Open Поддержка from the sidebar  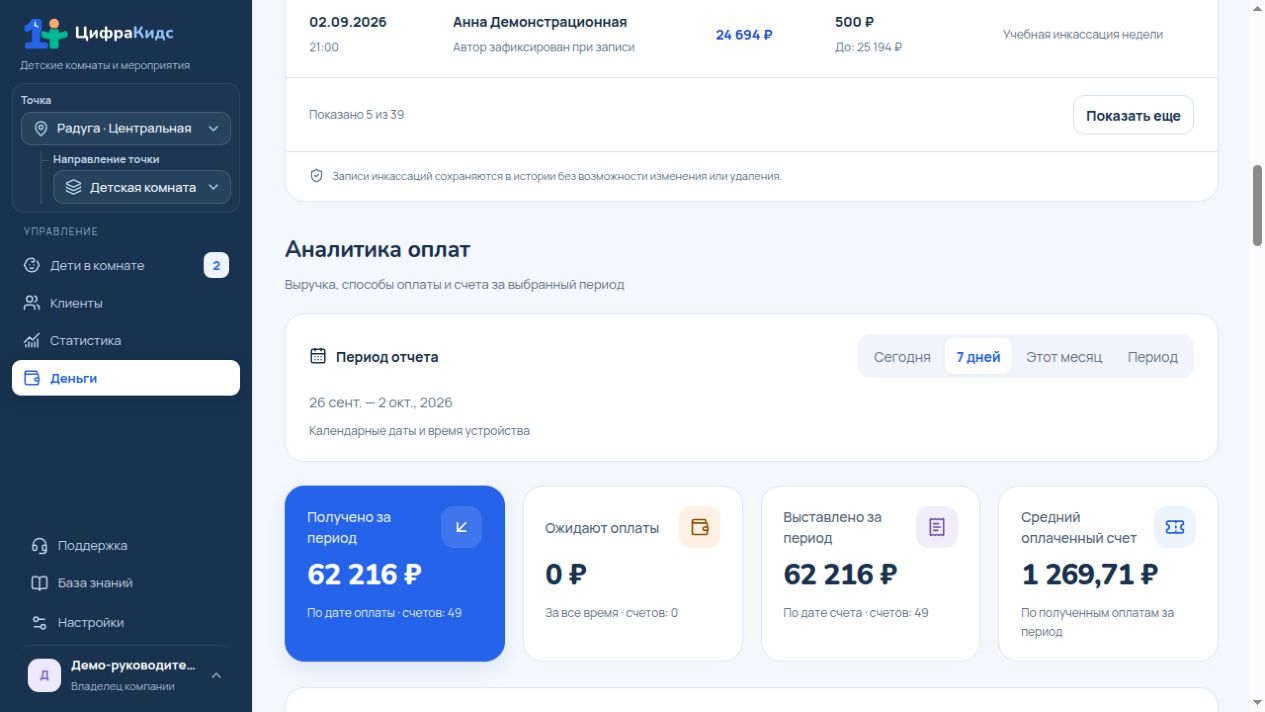pyautogui.click(x=126, y=546)
